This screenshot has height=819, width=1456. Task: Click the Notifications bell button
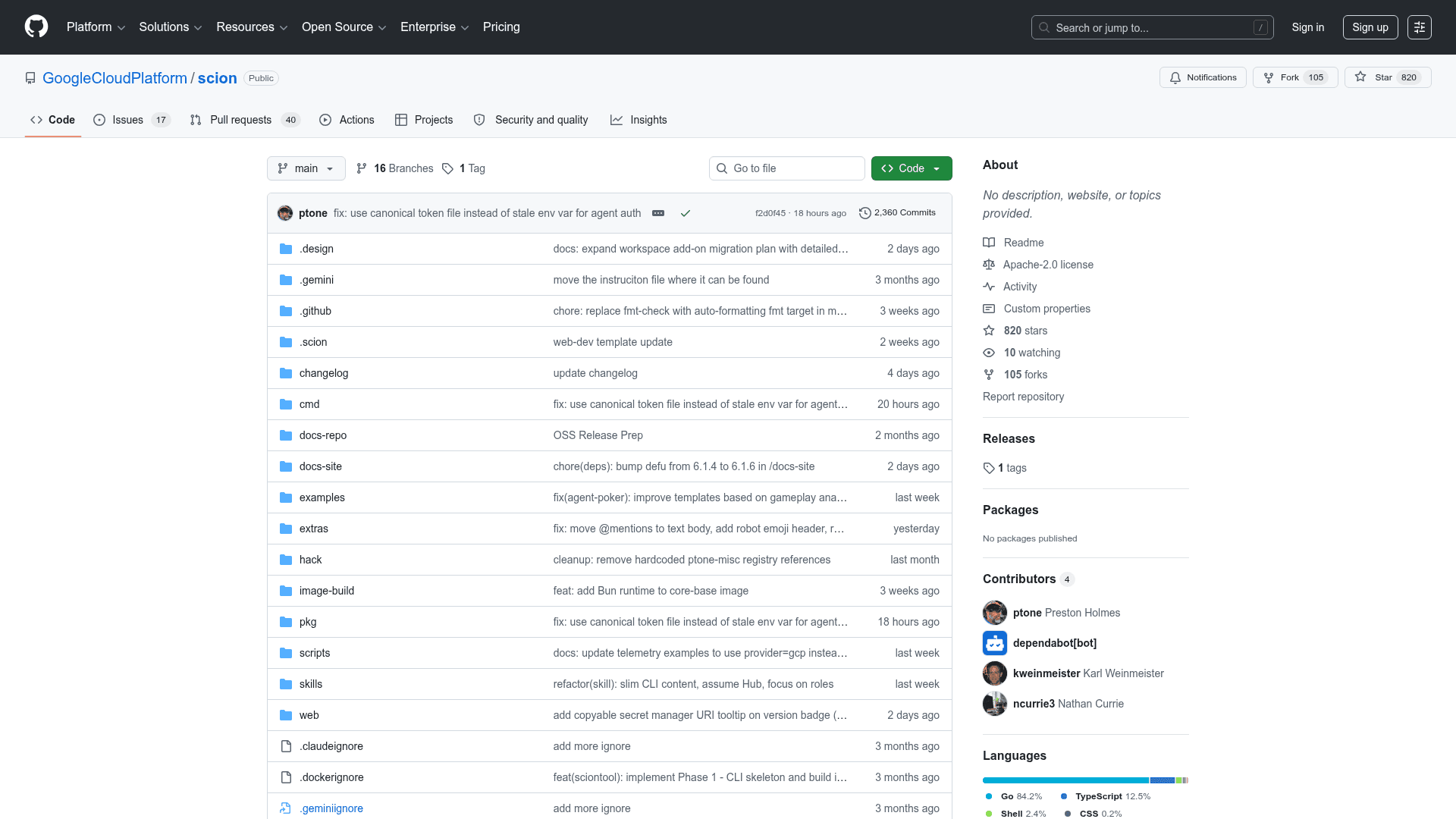click(x=1202, y=77)
